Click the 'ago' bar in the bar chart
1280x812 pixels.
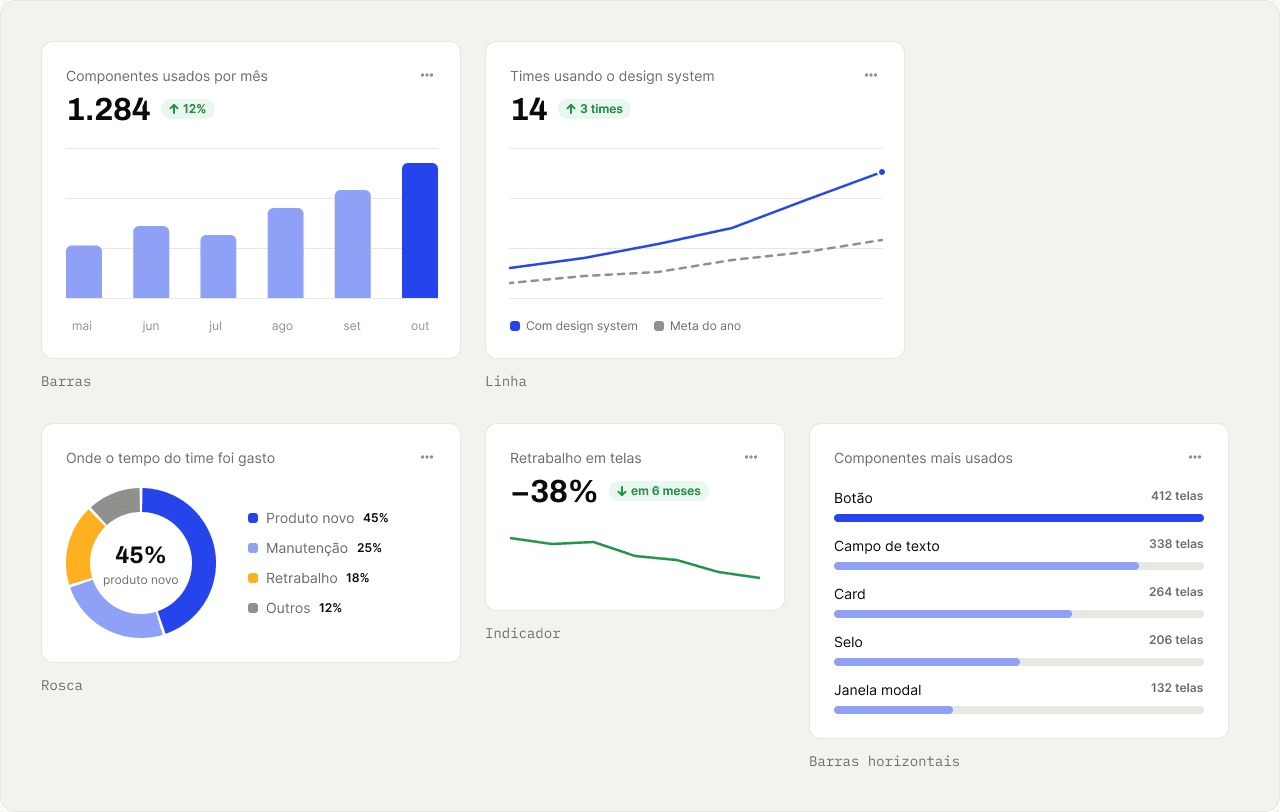(x=286, y=253)
